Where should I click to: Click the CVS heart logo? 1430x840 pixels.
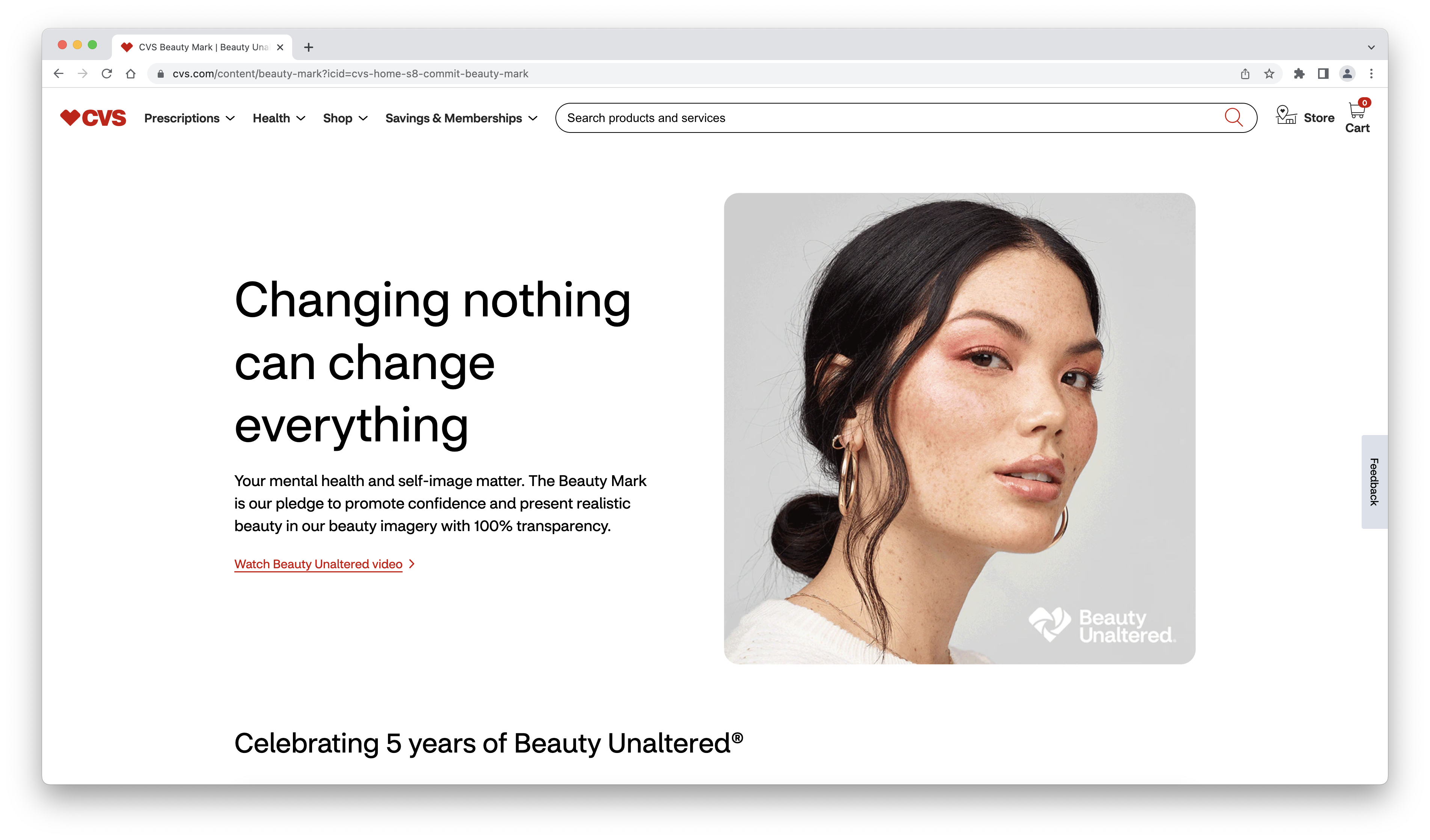click(93, 118)
